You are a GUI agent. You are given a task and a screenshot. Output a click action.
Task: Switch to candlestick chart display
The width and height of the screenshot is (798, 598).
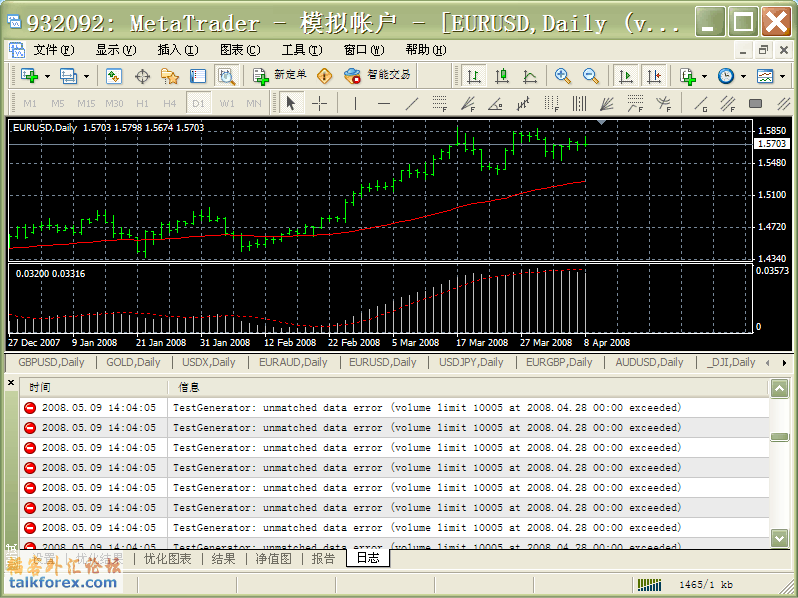click(502, 76)
